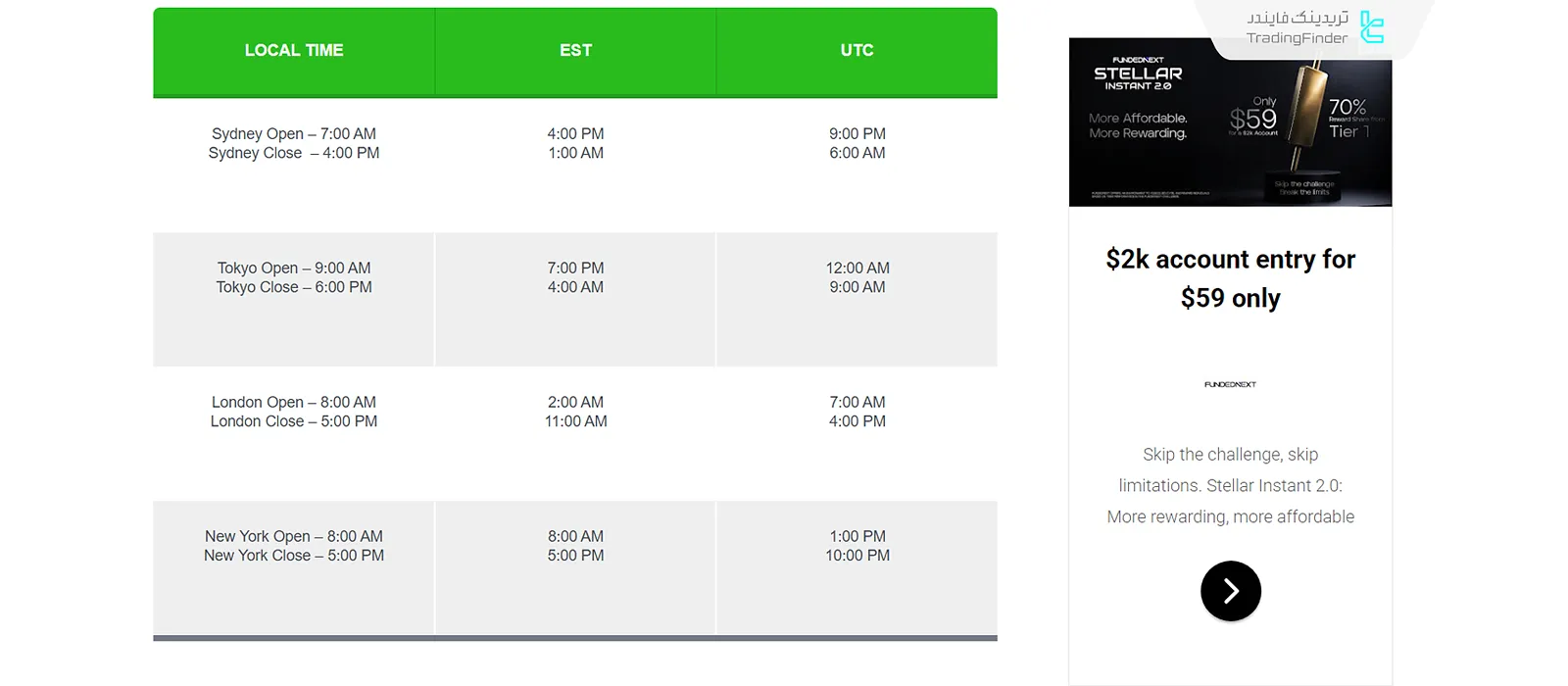Click the TradingFinder brand name text
Image resolution: width=1568 pixels, height=686 pixels.
[x=1297, y=38]
